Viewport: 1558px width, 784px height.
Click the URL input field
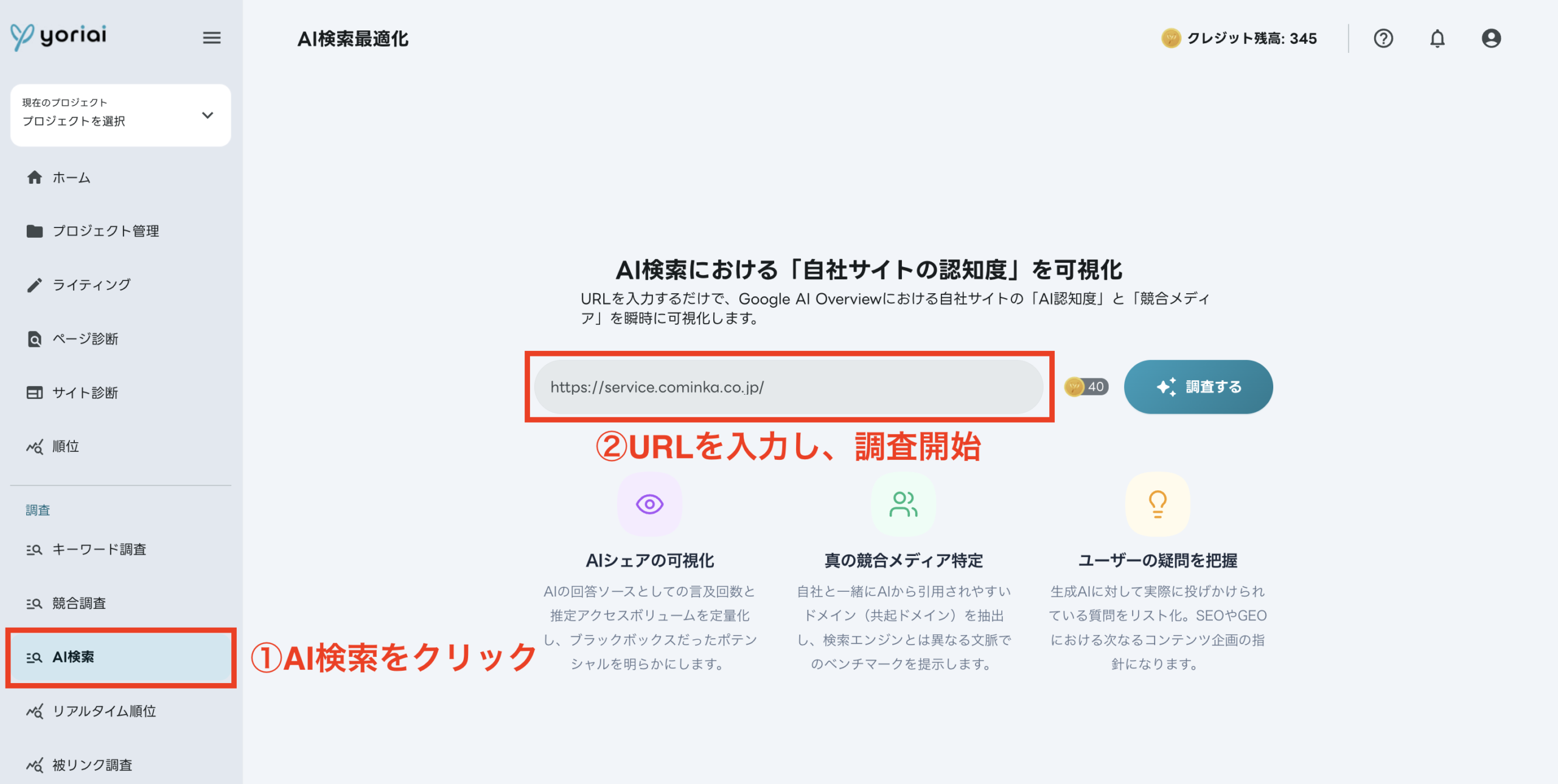pyautogui.click(x=788, y=387)
